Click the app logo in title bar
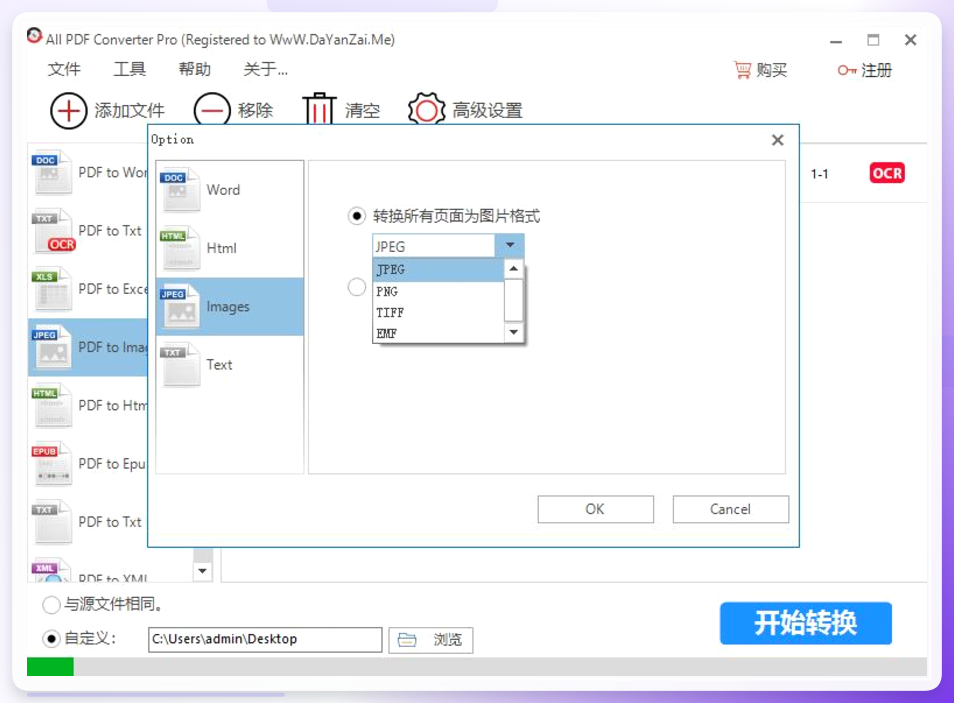Viewport: 954px width, 703px height. coord(35,36)
